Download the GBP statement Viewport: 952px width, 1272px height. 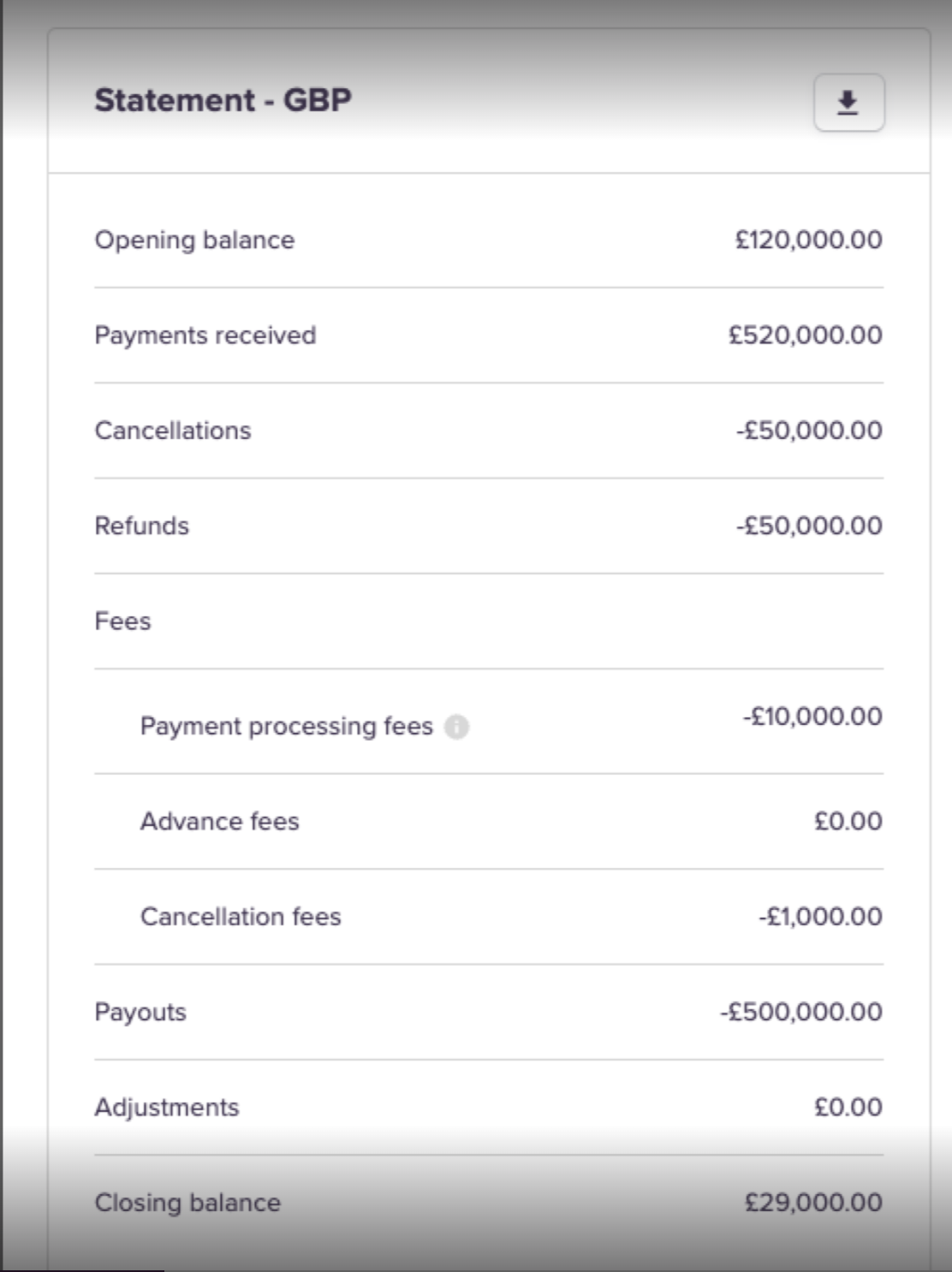(x=848, y=103)
